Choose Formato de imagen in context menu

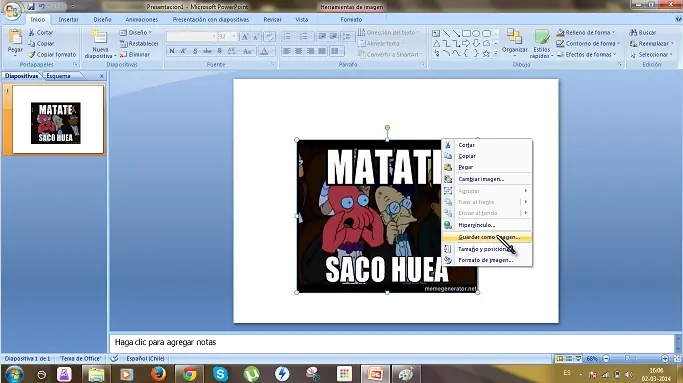click(487, 260)
